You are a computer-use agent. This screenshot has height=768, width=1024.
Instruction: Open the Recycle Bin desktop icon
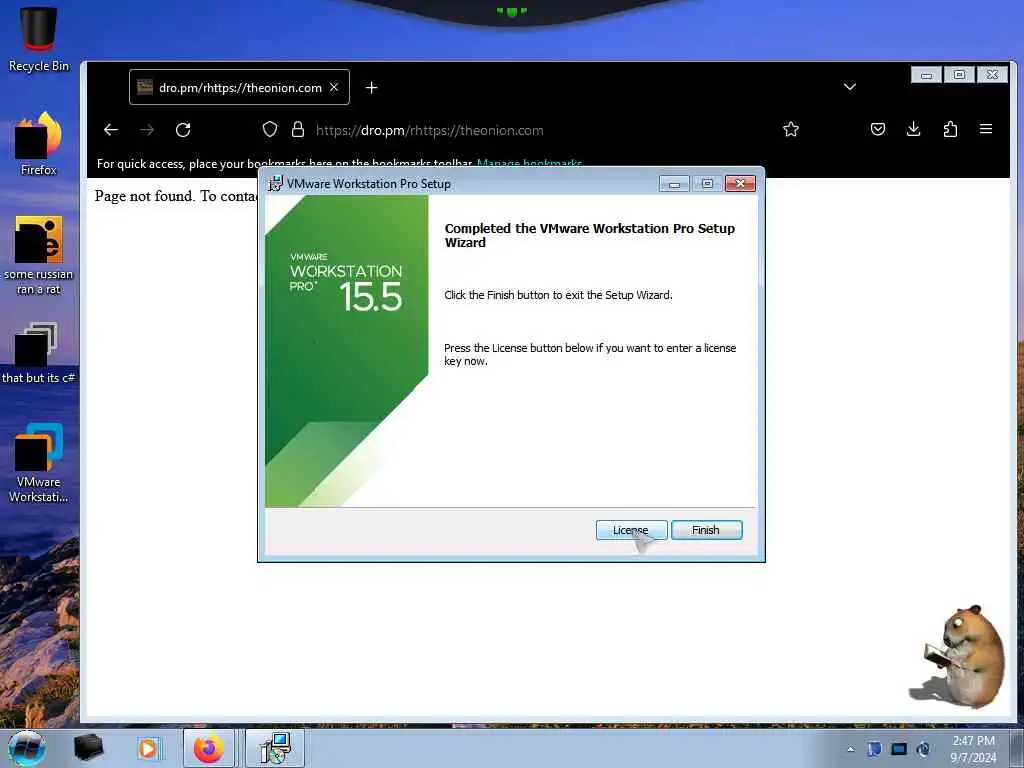click(x=39, y=40)
